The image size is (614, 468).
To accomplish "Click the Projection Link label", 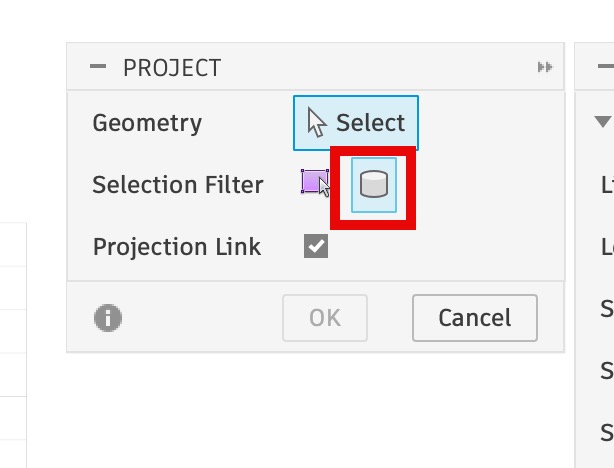I will 176,247.
